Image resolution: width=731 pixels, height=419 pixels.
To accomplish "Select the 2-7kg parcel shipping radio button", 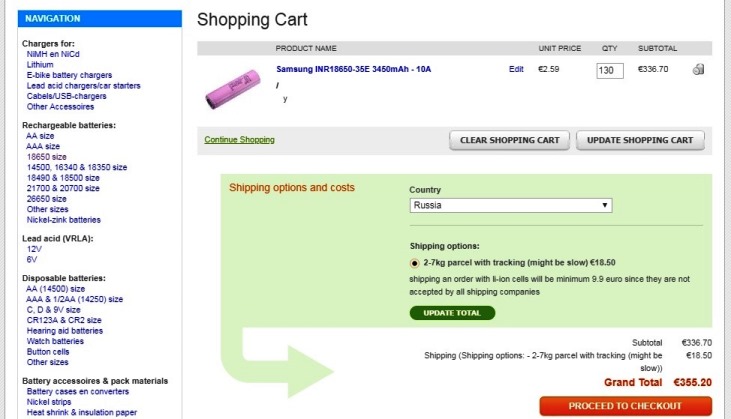I will point(415,262).
